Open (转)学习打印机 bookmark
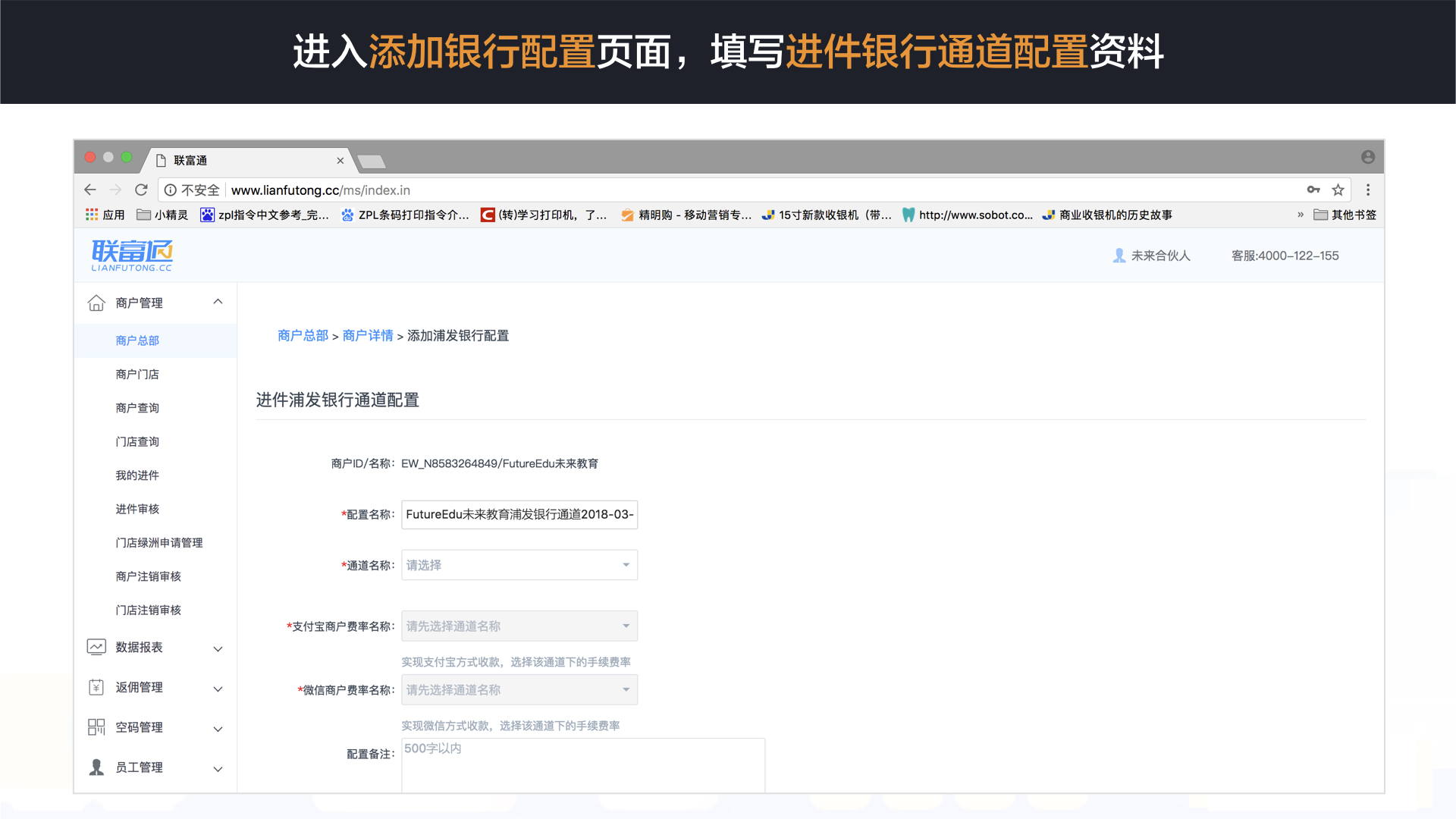Image resolution: width=1456 pixels, height=819 pixels. pos(544,215)
